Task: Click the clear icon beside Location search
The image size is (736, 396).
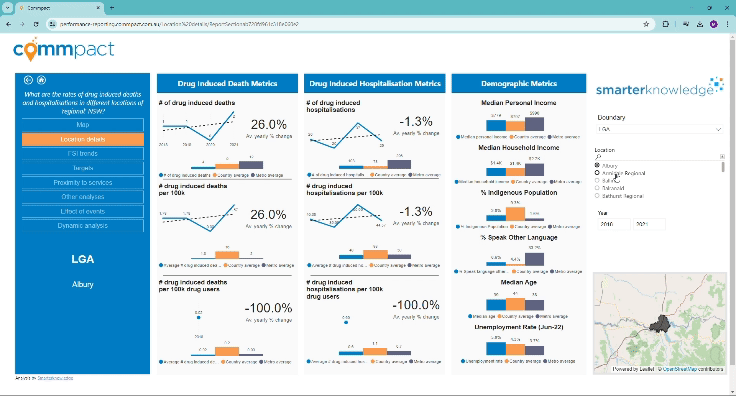Action: 722,156
